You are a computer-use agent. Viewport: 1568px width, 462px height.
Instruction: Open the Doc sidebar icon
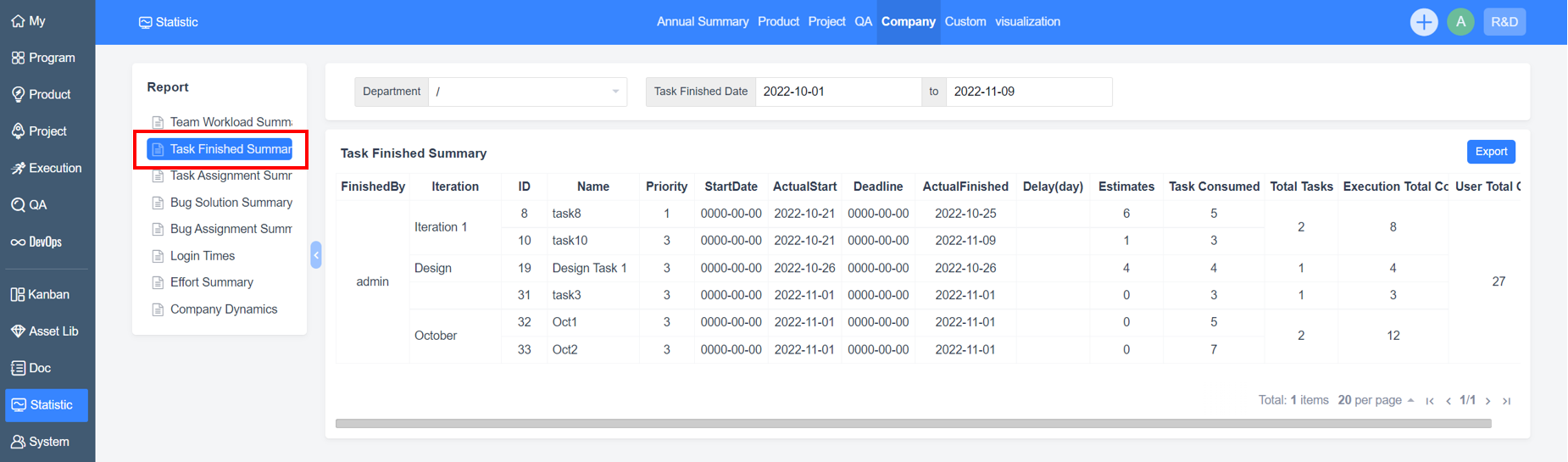tap(18, 368)
